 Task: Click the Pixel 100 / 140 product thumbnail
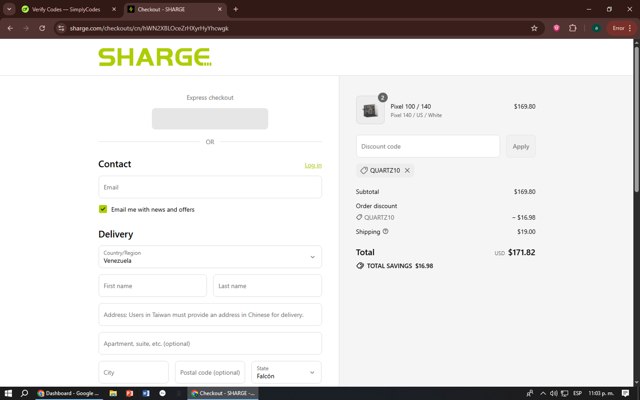(x=370, y=110)
